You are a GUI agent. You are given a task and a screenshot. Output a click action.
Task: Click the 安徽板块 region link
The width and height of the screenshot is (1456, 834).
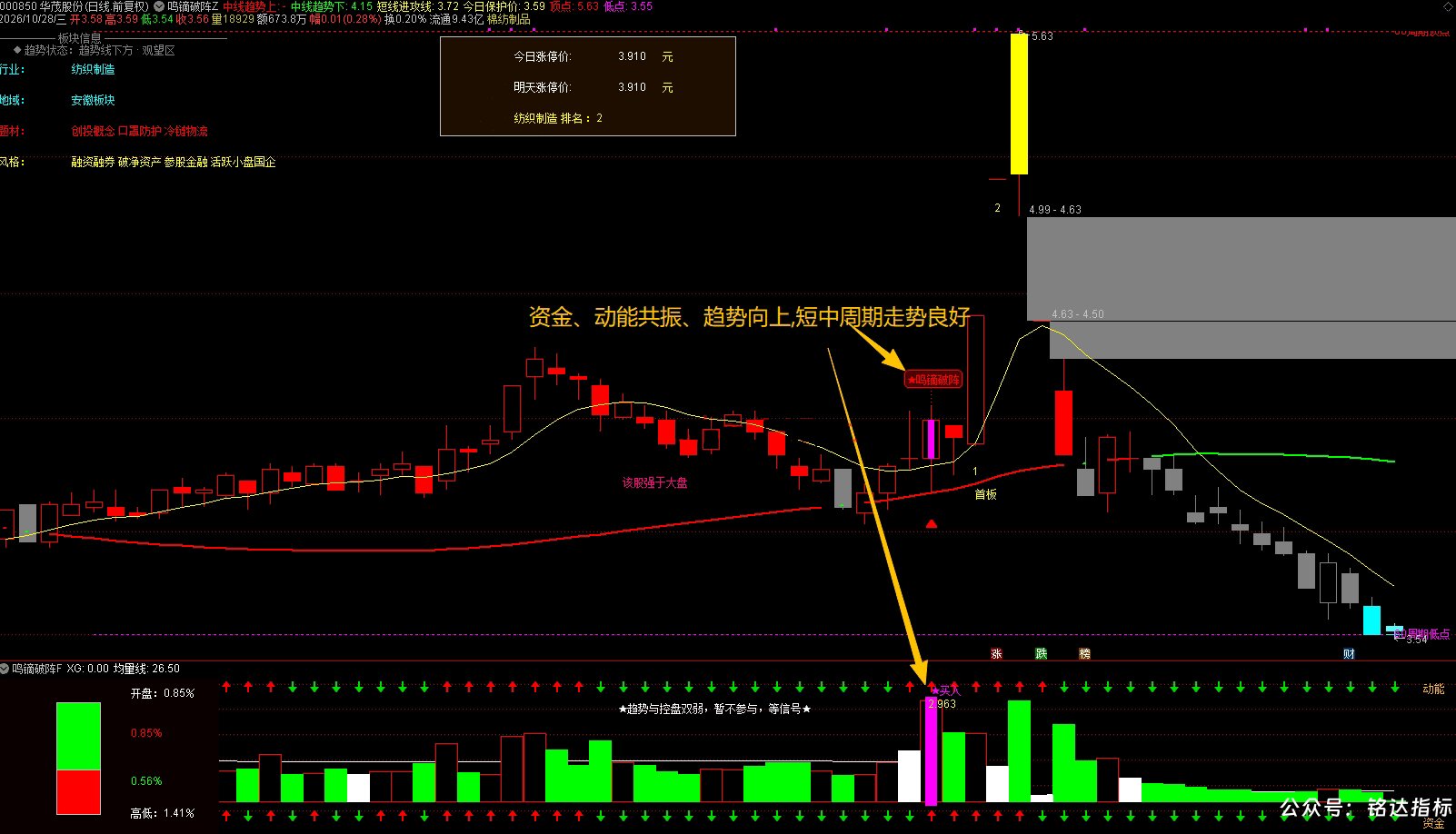click(93, 100)
